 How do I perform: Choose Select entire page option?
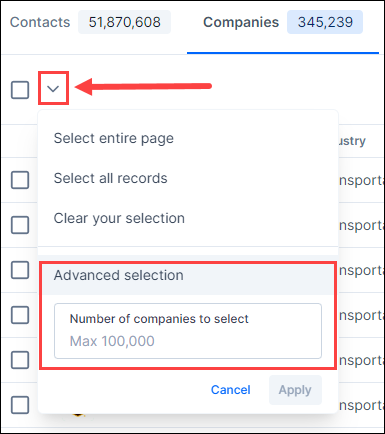pos(114,138)
